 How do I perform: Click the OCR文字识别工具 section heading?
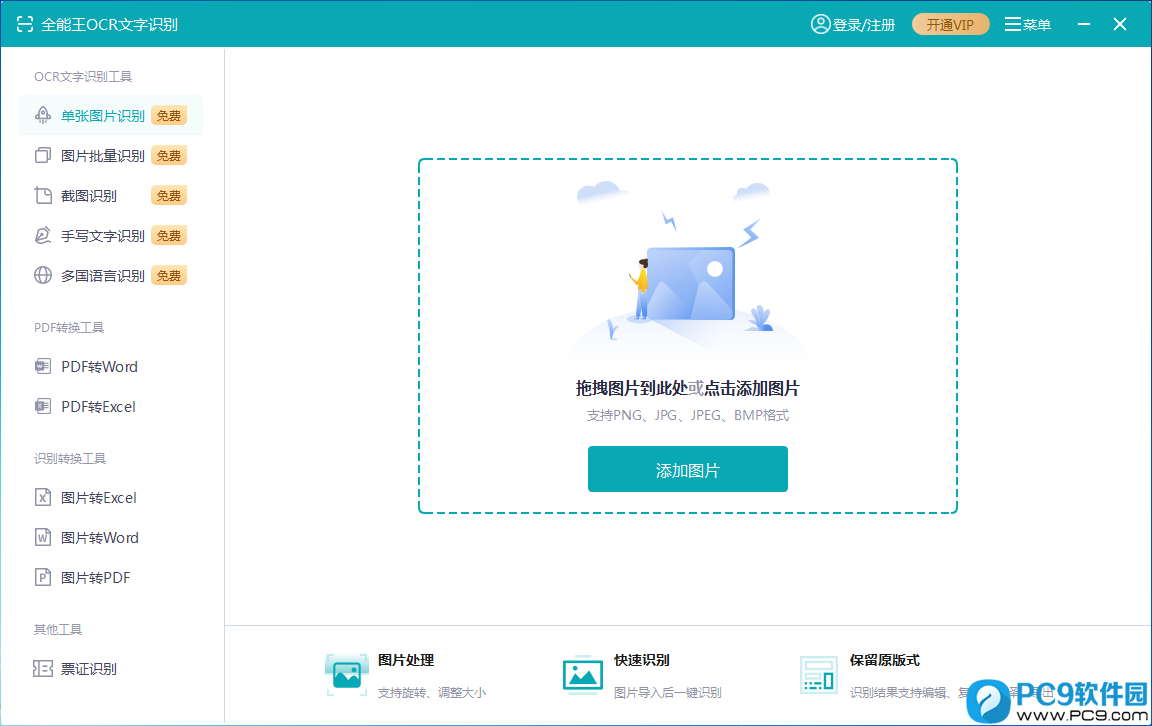pos(83,76)
